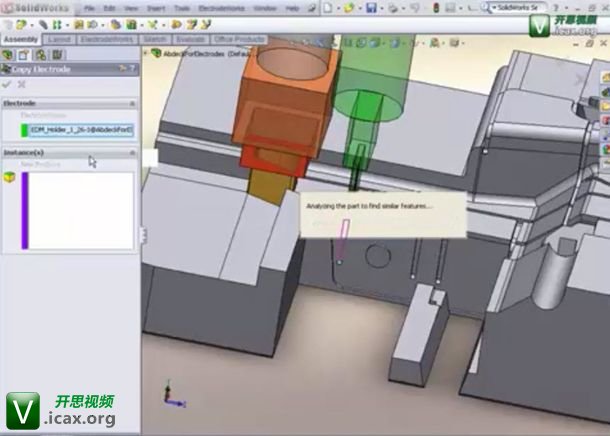The height and width of the screenshot is (436, 610).
Task: Click the empty instances list box
Action: [81, 210]
